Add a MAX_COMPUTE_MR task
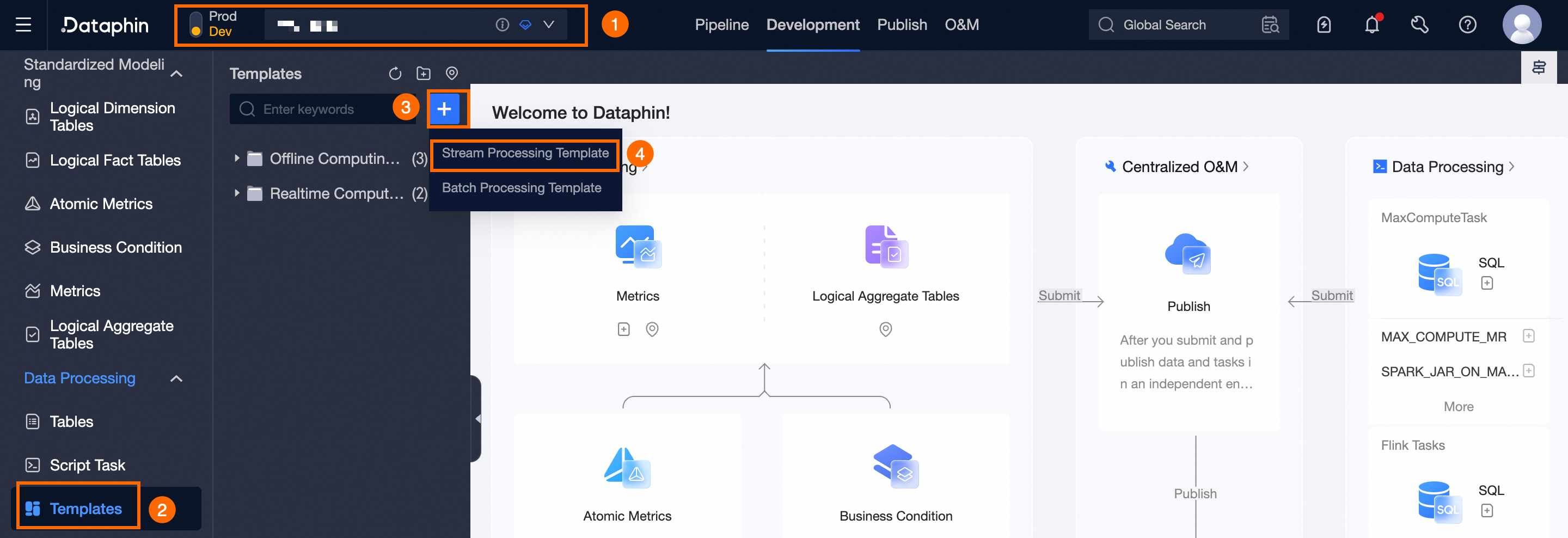The height and width of the screenshot is (538, 1568). pyautogui.click(x=1528, y=336)
